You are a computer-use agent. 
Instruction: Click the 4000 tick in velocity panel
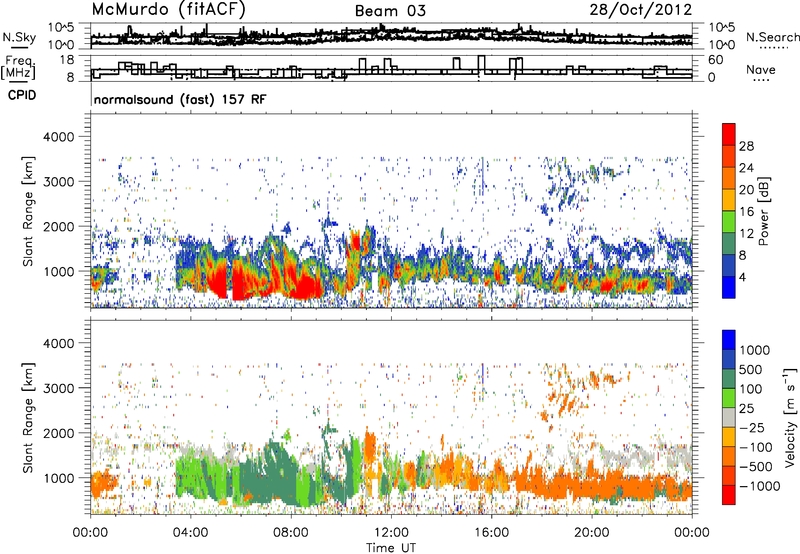coord(58,343)
